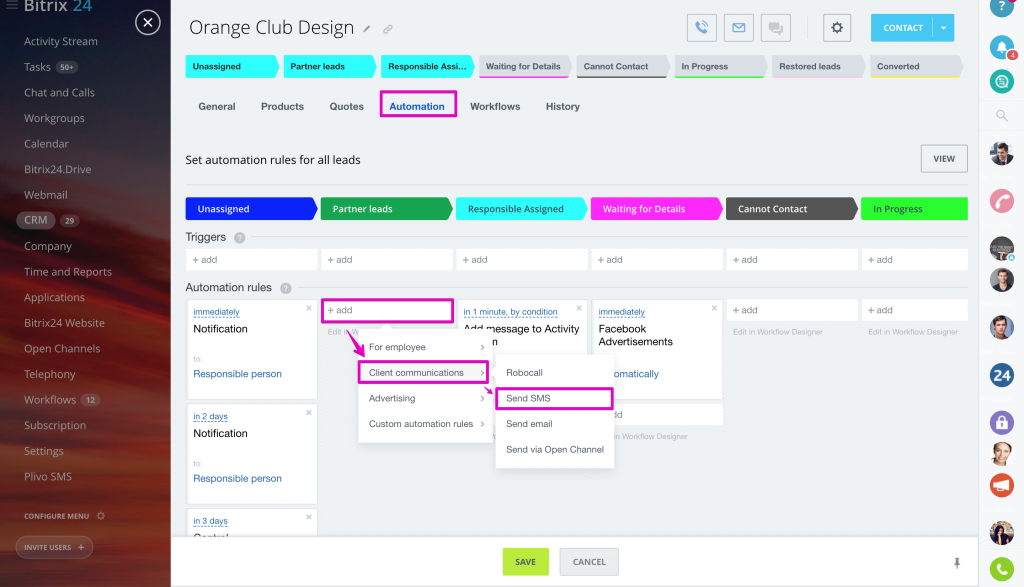1024x587 pixels.
Task: Choose Send SMS from the submenu
Action: [x=554, y=398]
